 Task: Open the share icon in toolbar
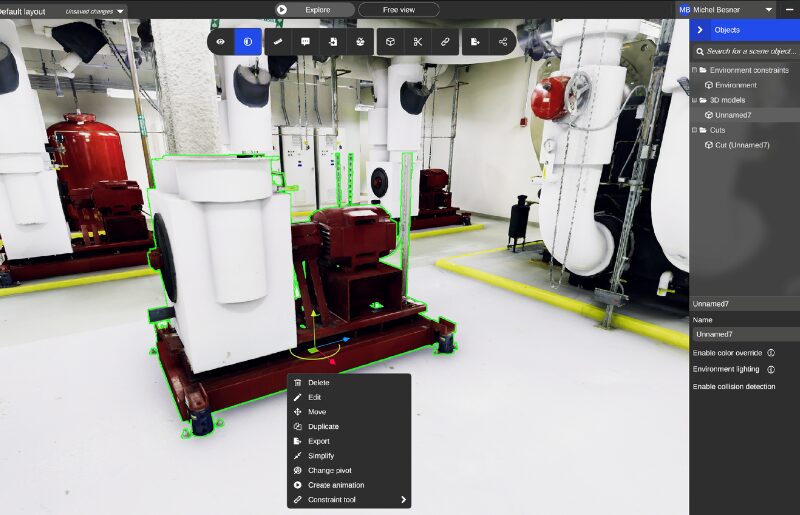pos(503,42)
